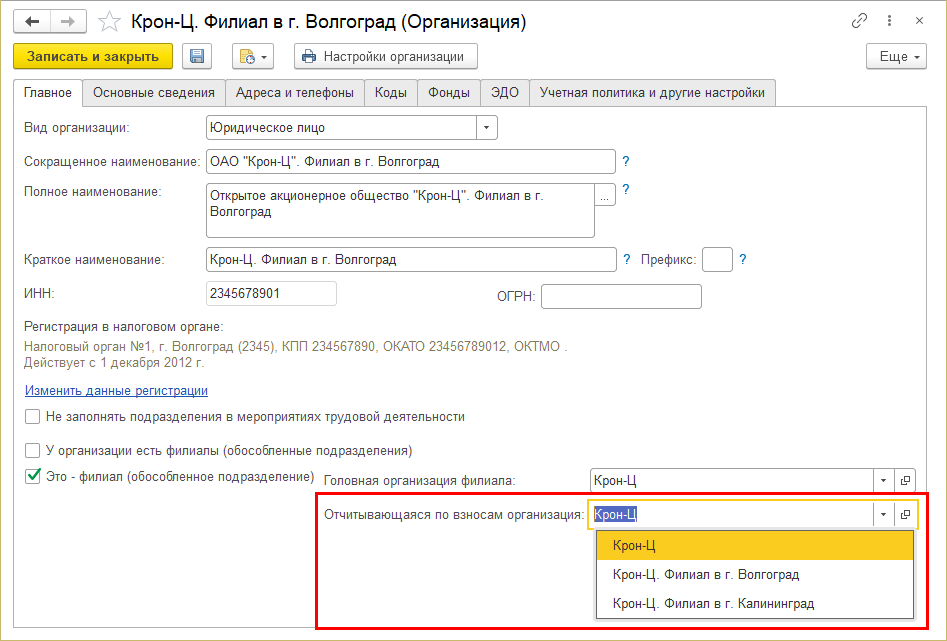Open the Головная организация record with open icon
This screenshot has width=947, height=641.
[905, 481]
